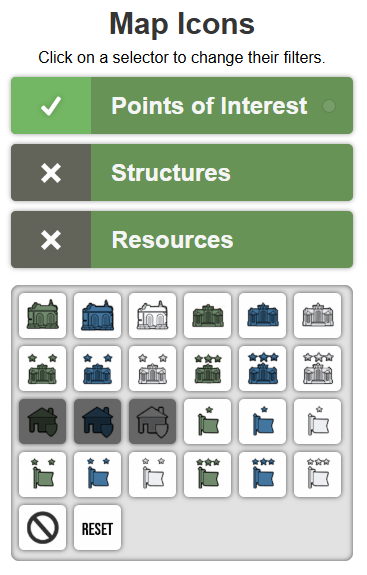Select the dark green safe house icon

[x=43, y=422]
